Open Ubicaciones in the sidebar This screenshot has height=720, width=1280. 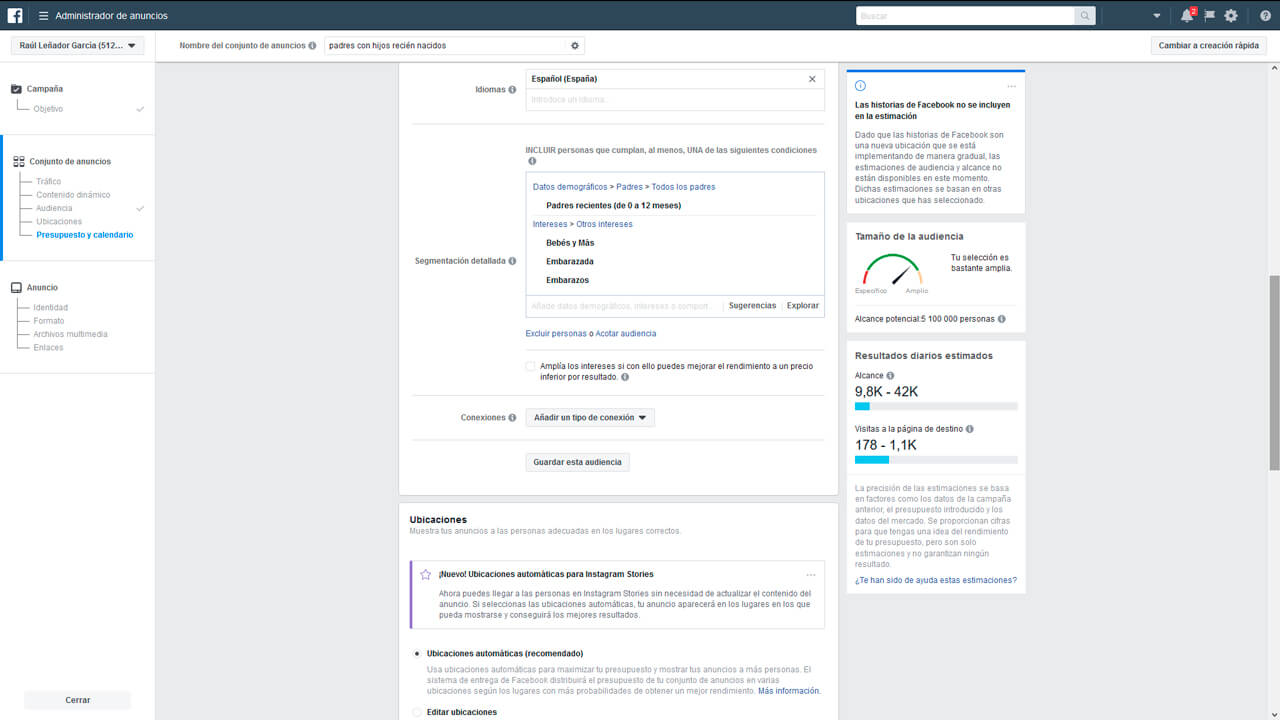coord(59,221)
